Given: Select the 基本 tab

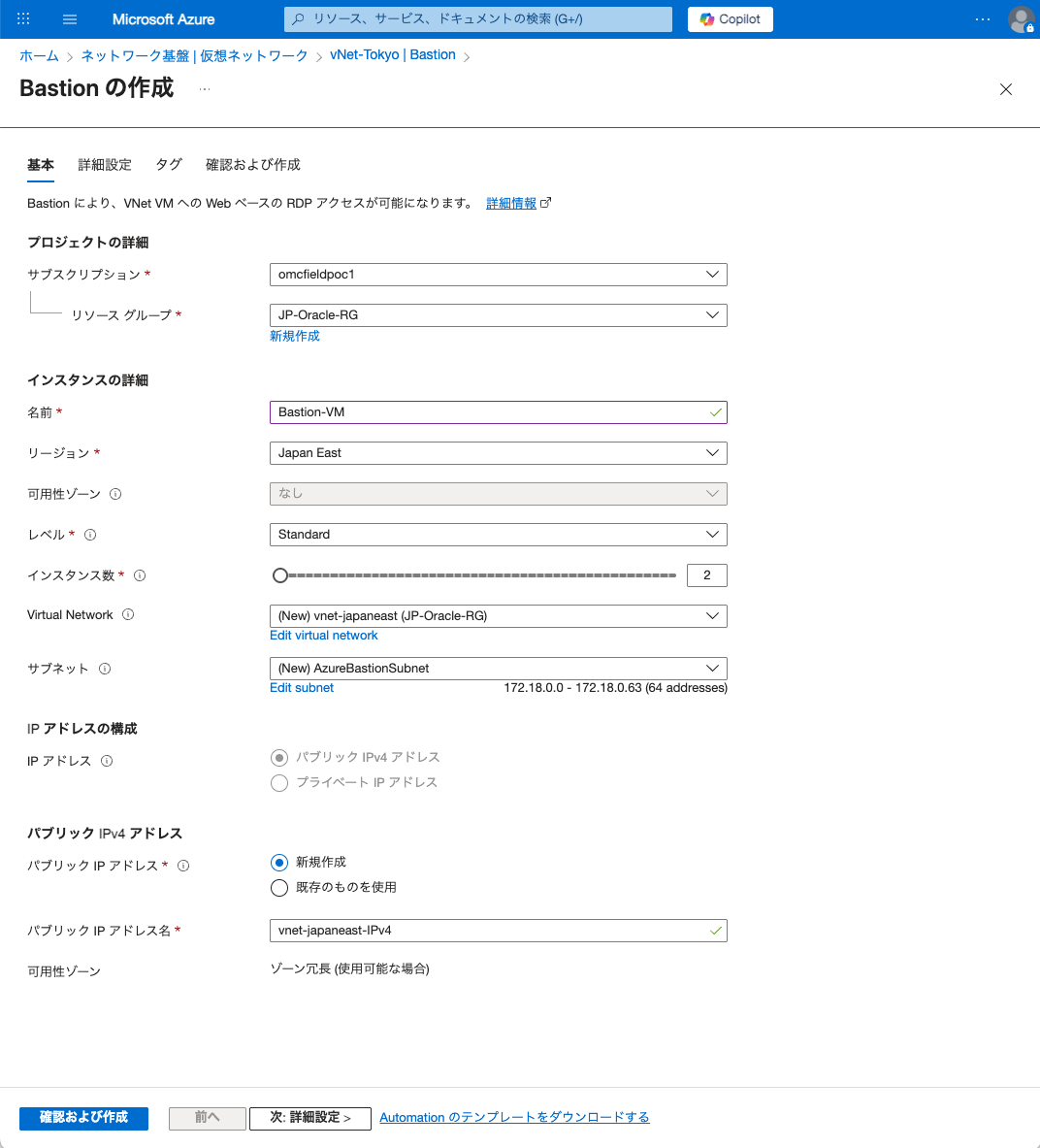Looking at the screenshot, I should click(40, 165).
